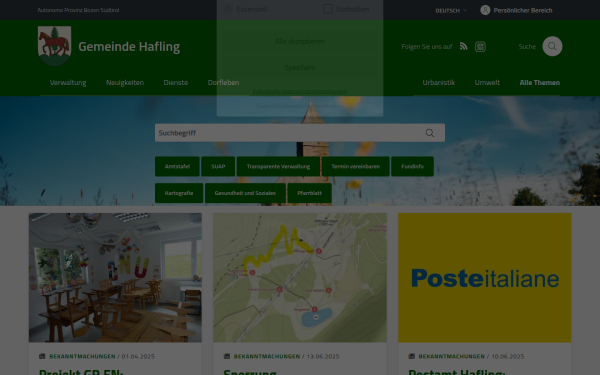Click calendar icon of 13.06.2025 Bekanntmachungen post
This screenshot has width=600, height=375.
tap(227, 356)
